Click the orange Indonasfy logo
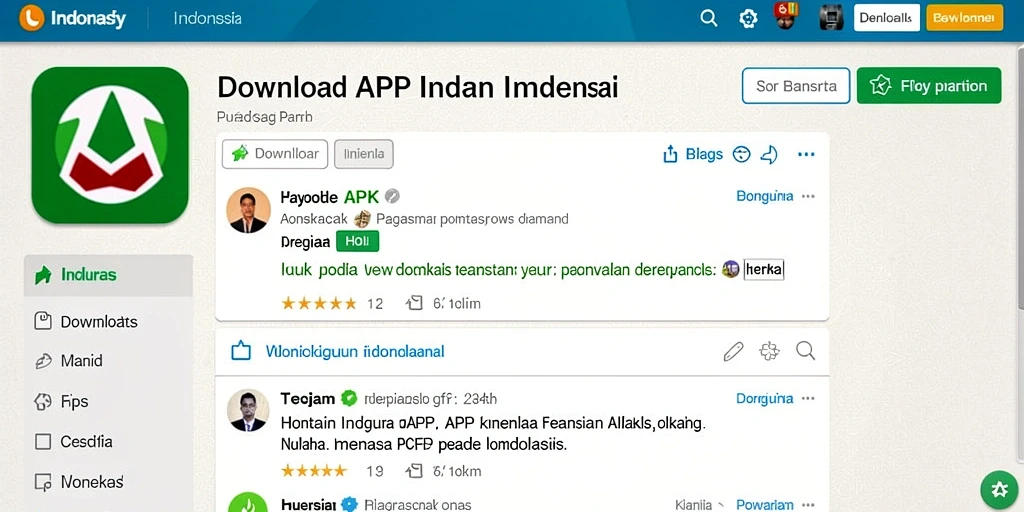This screenshot has height=512, width=1024. pos(31,18)
